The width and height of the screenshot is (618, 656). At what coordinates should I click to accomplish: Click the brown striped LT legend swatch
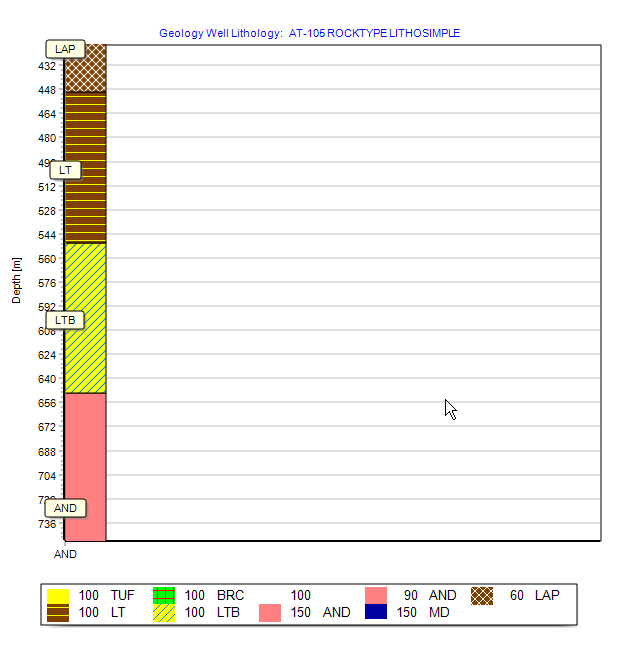tap(58, 613)
